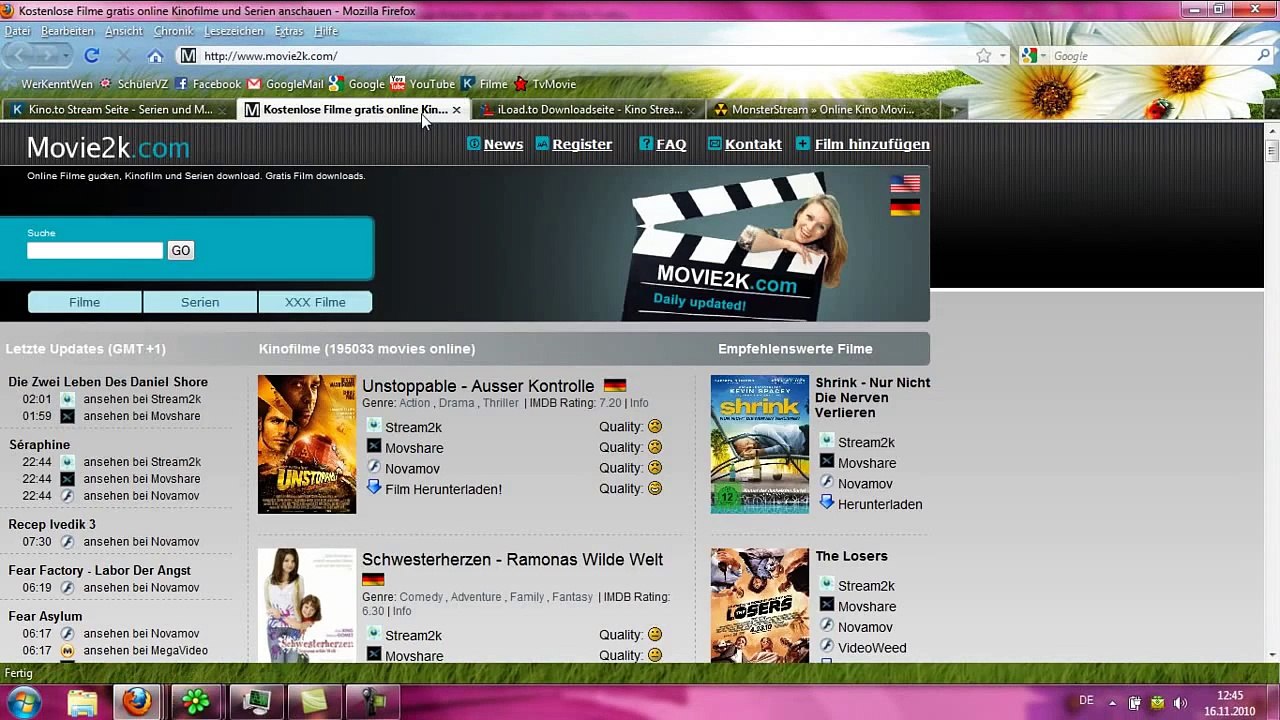Switch to the MonsterStream tab

[x=822, y=110]
